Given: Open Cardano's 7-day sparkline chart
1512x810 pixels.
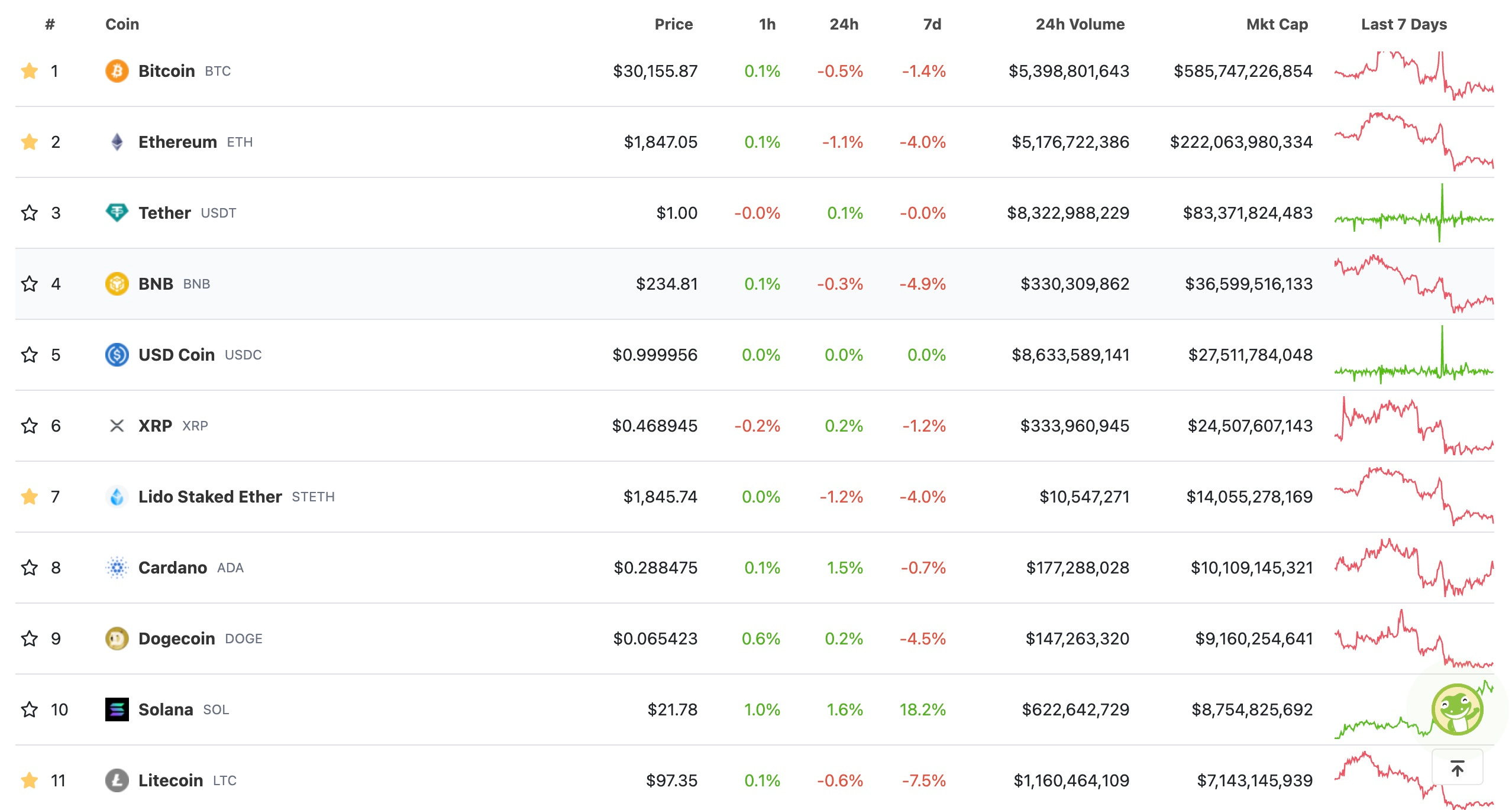Looking at the screenshot, I should coord(1414,568).
